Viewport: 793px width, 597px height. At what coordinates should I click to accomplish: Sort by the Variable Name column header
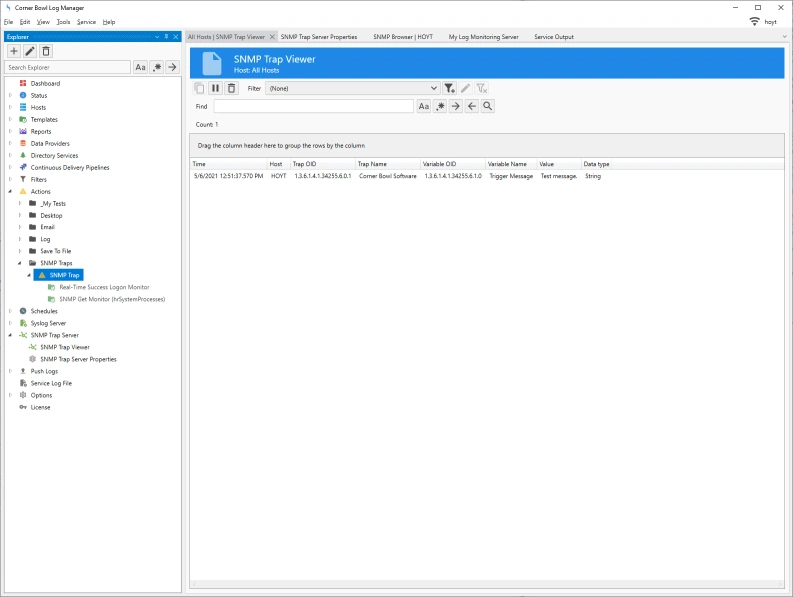pos(512,164)
